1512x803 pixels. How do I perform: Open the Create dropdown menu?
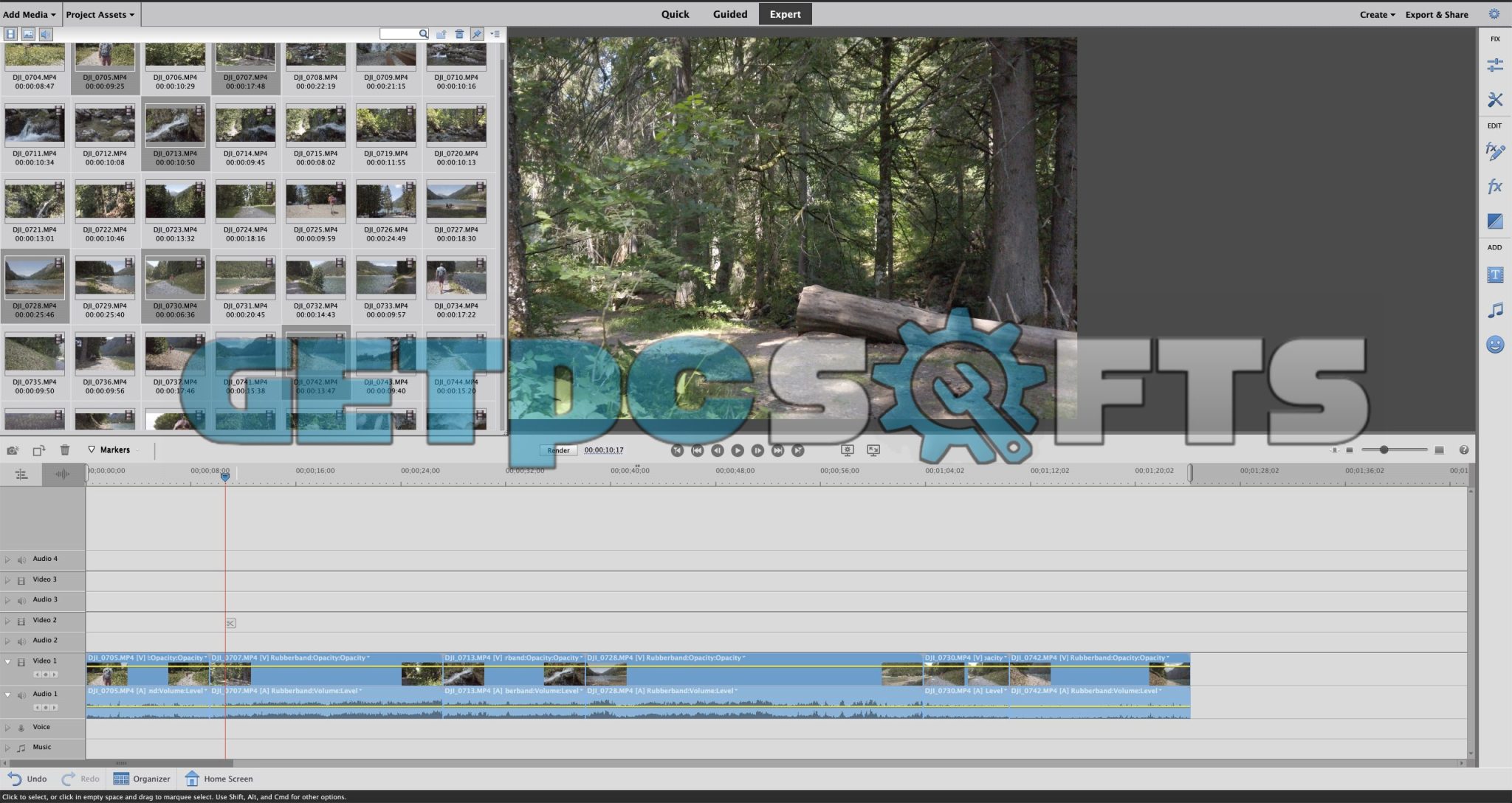pos(1377,14)
